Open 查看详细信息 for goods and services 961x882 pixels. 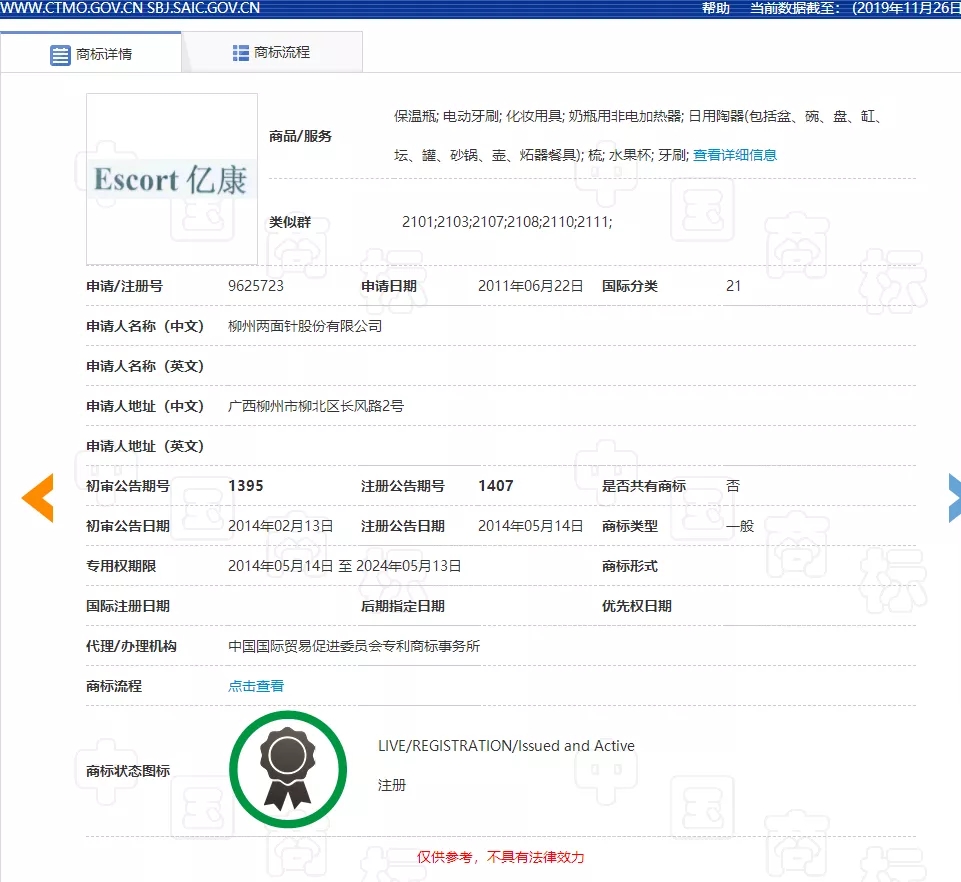coord(735,155)
